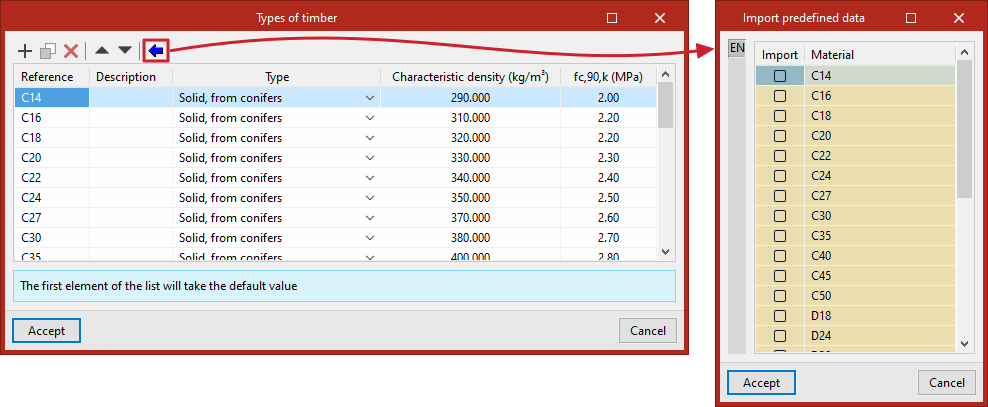Click density value 310.000 for C16
The width and height of the screenshot is (988, 407).
470,118
